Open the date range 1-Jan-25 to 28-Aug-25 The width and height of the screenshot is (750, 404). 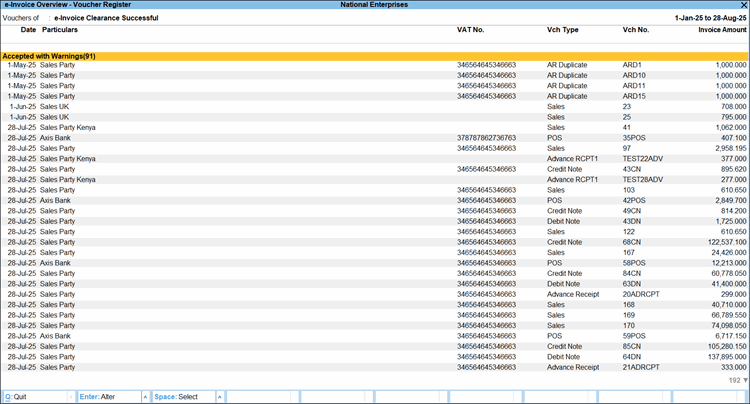tap(703, 18)
